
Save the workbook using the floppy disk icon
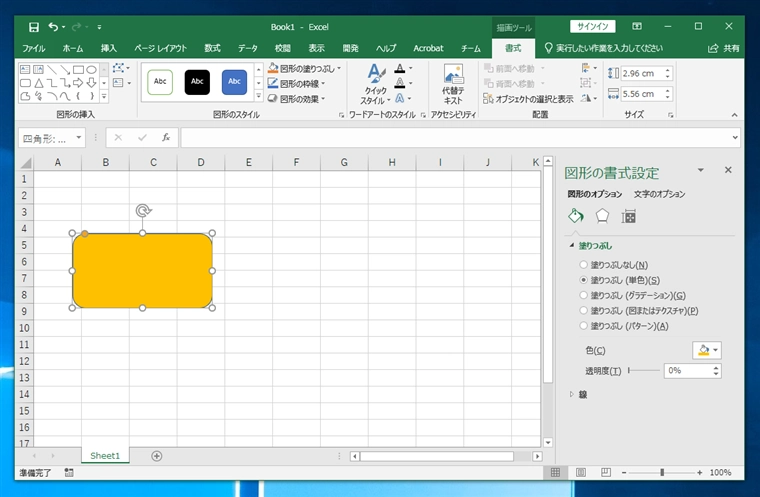[34, 27]
